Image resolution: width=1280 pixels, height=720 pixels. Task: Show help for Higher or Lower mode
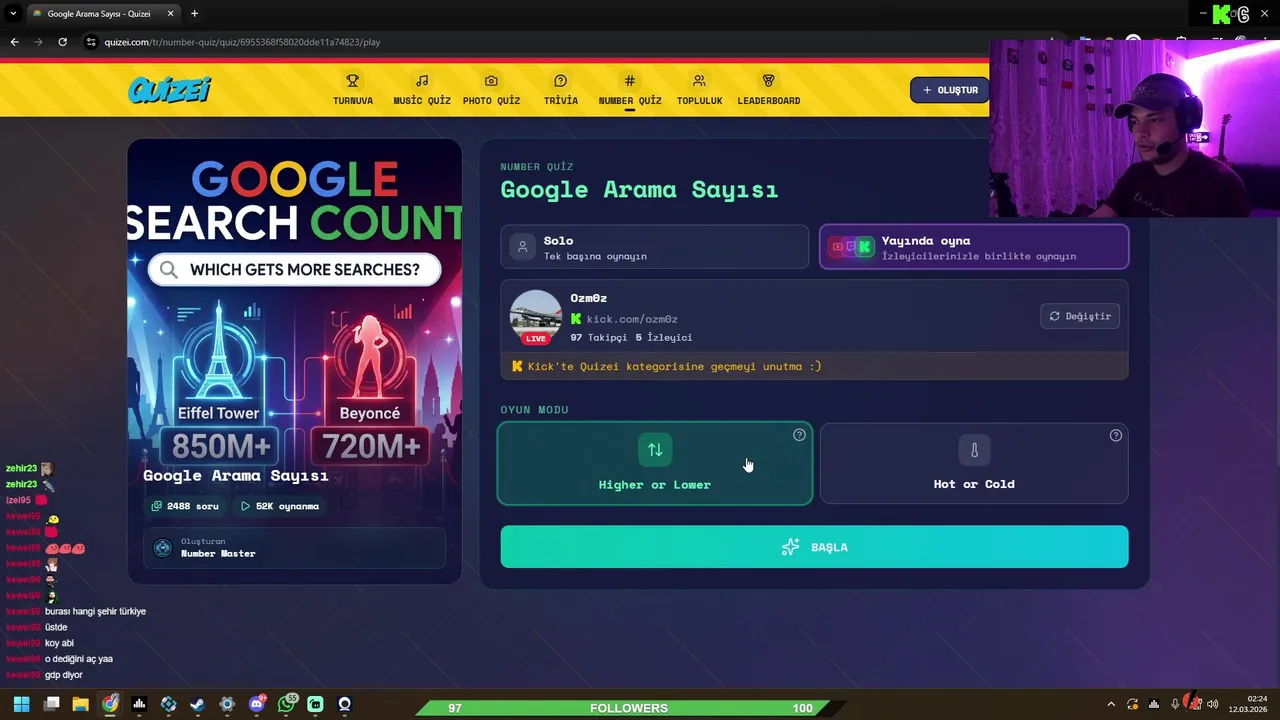pos(799,435)
